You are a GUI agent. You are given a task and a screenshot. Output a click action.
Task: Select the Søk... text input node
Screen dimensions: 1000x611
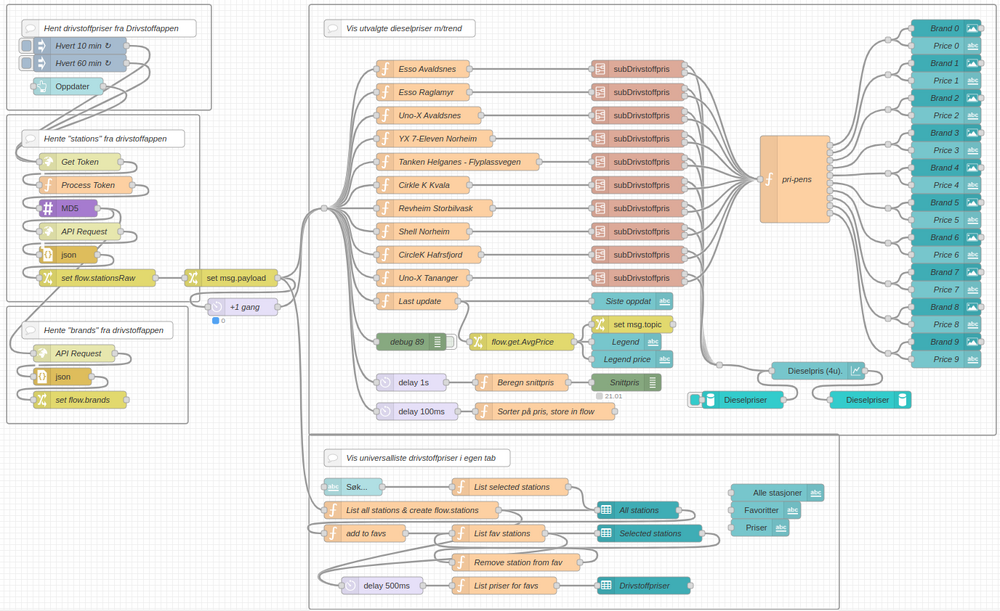[x=352, y=487]
